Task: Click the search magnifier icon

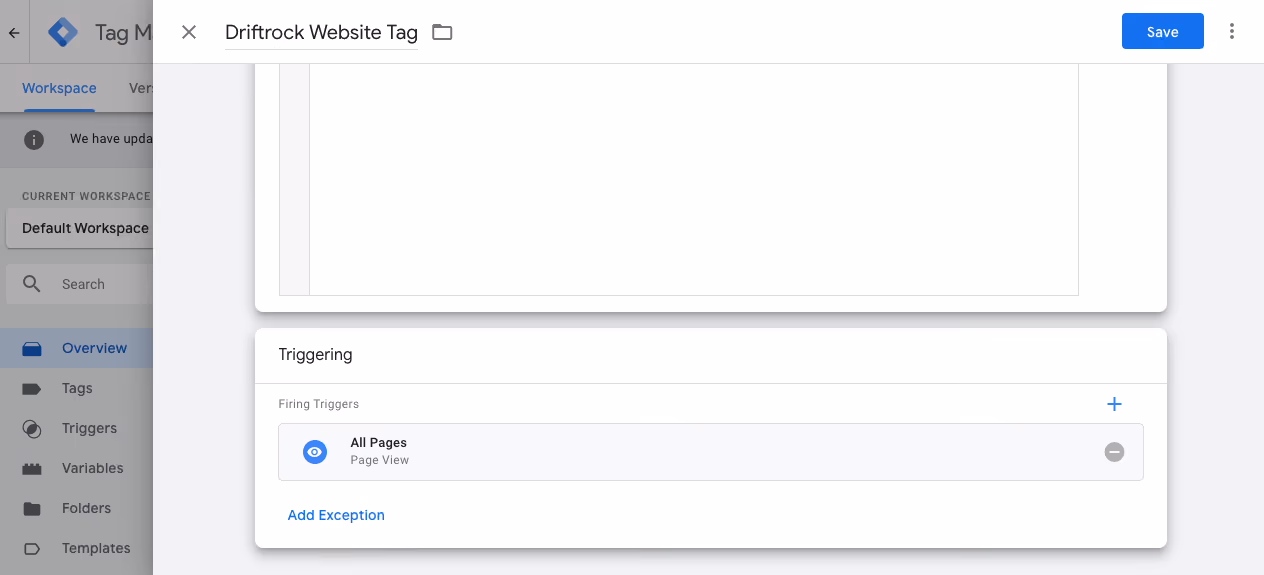Action: pos(32,284)
